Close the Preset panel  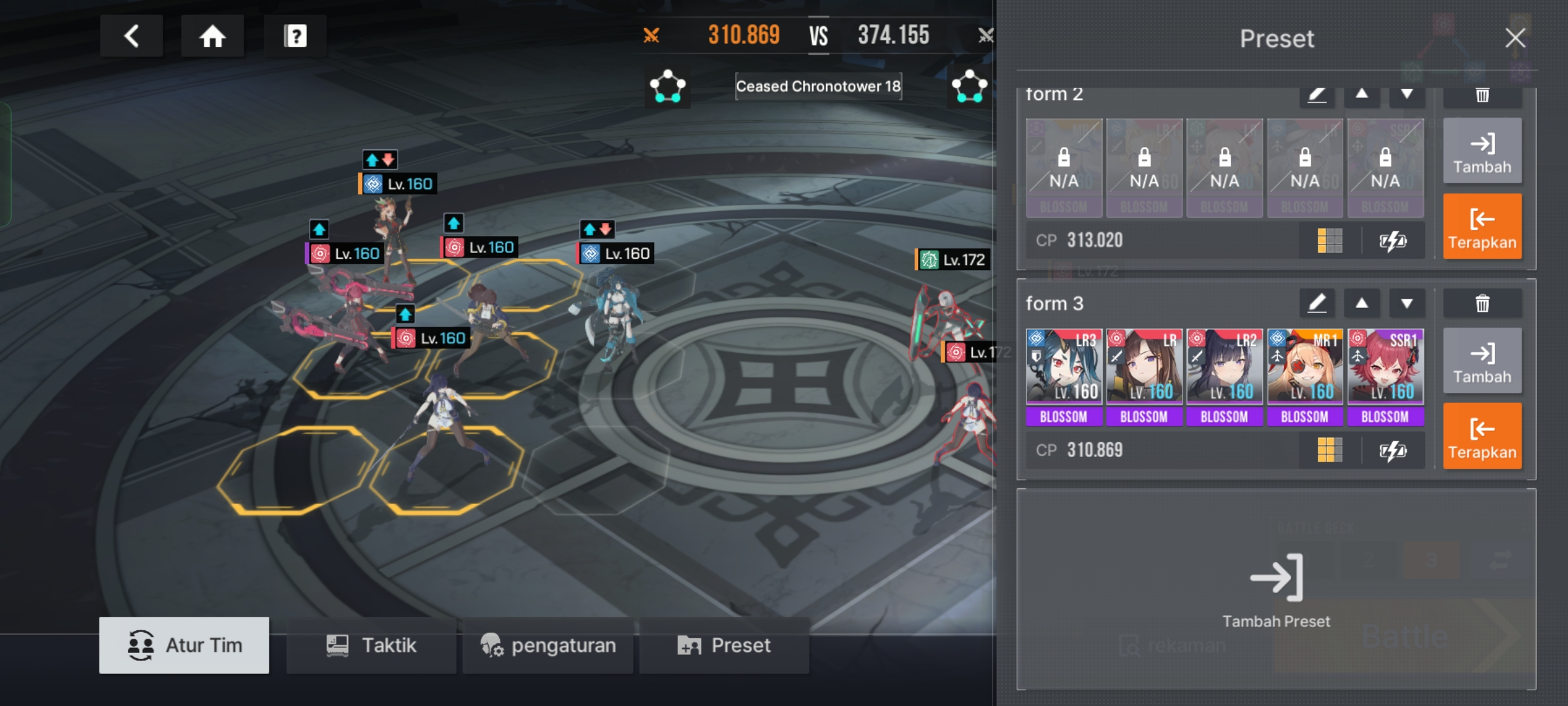point(1515,38)
